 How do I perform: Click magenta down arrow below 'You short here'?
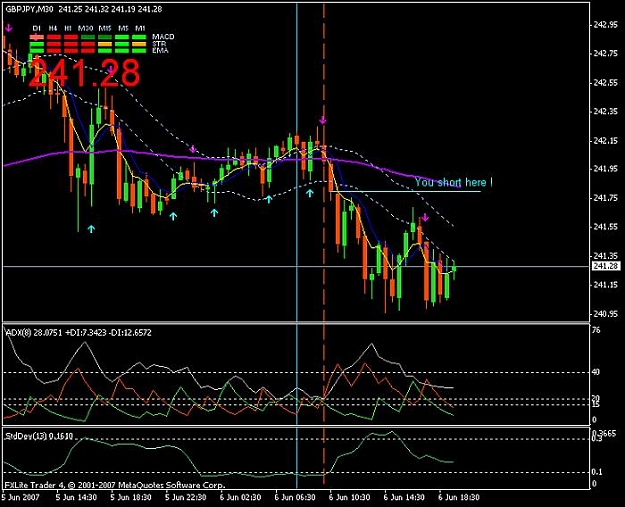click(425, 218)
